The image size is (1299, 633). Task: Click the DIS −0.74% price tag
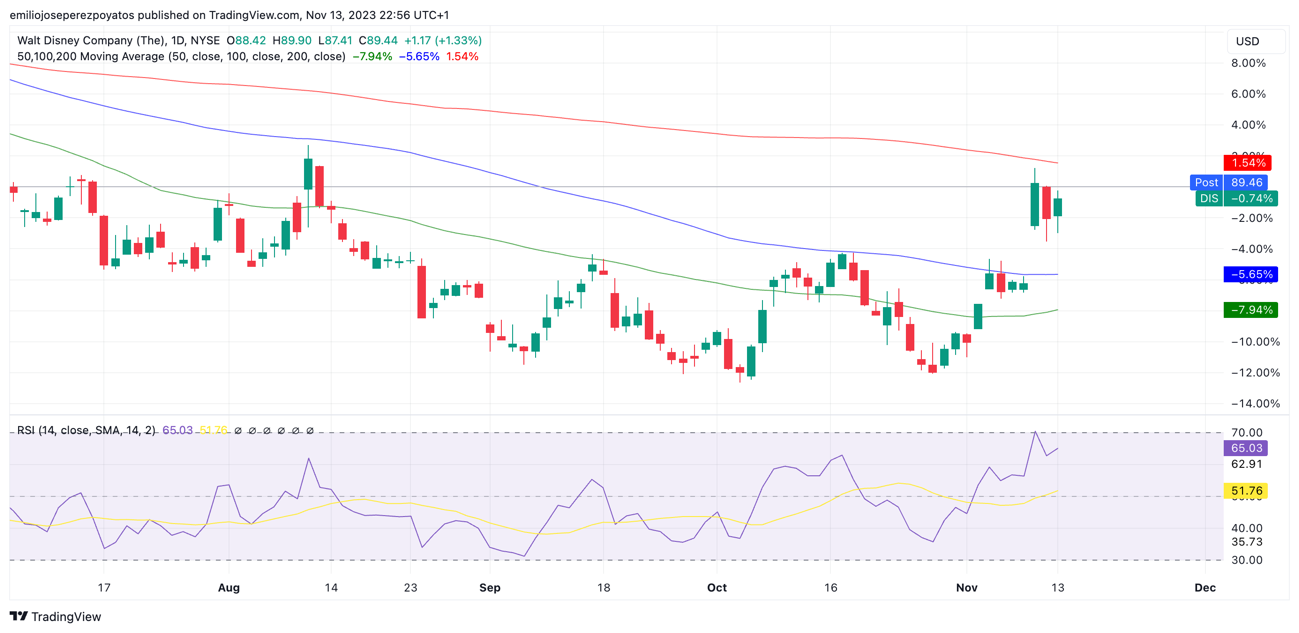pos(1235,199)
